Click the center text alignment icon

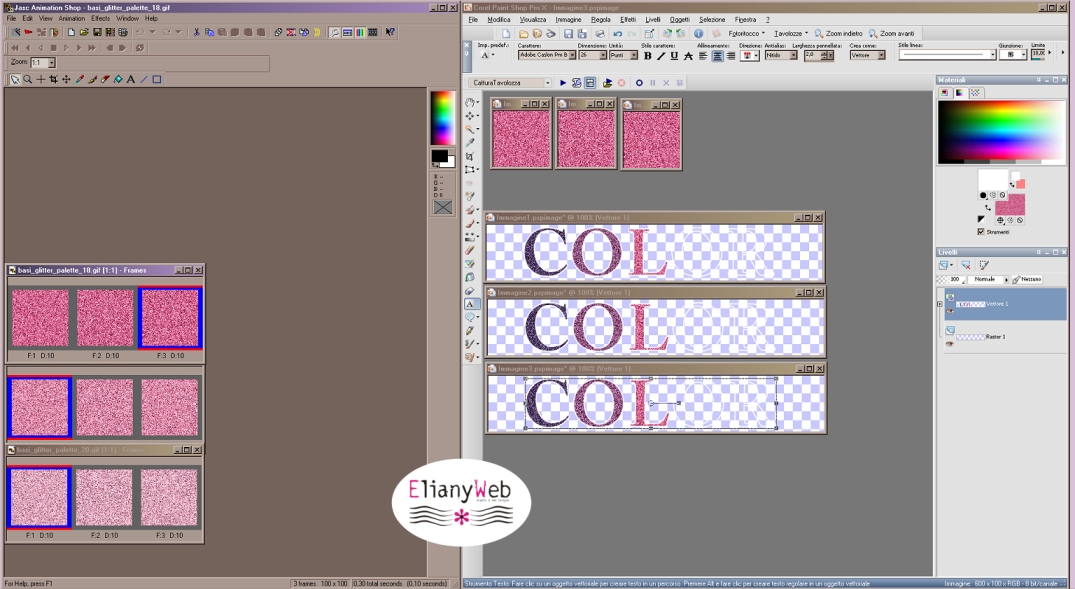pos(717,56)
